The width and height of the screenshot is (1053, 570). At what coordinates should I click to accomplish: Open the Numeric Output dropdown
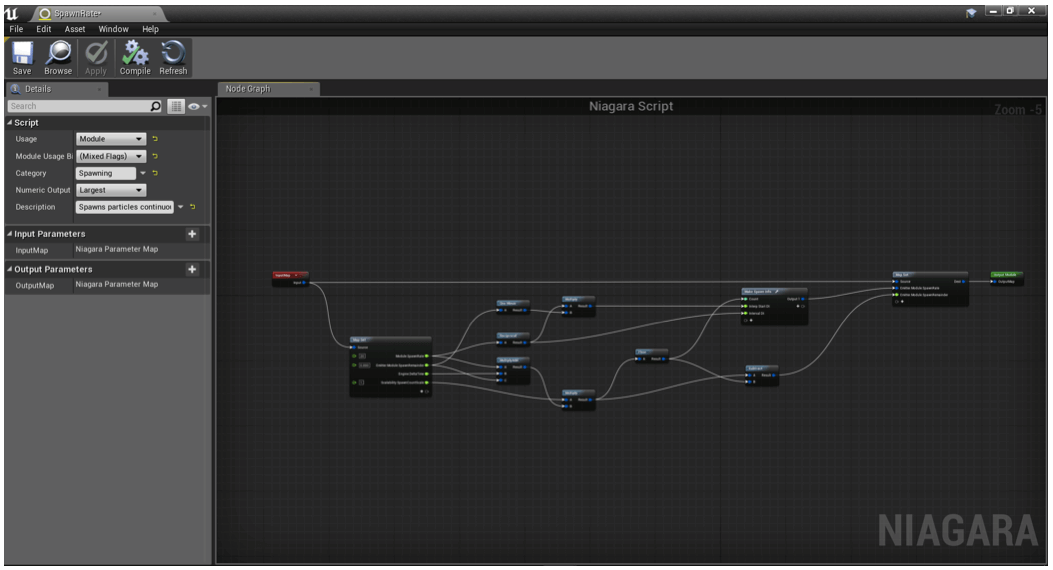[111, 190]
